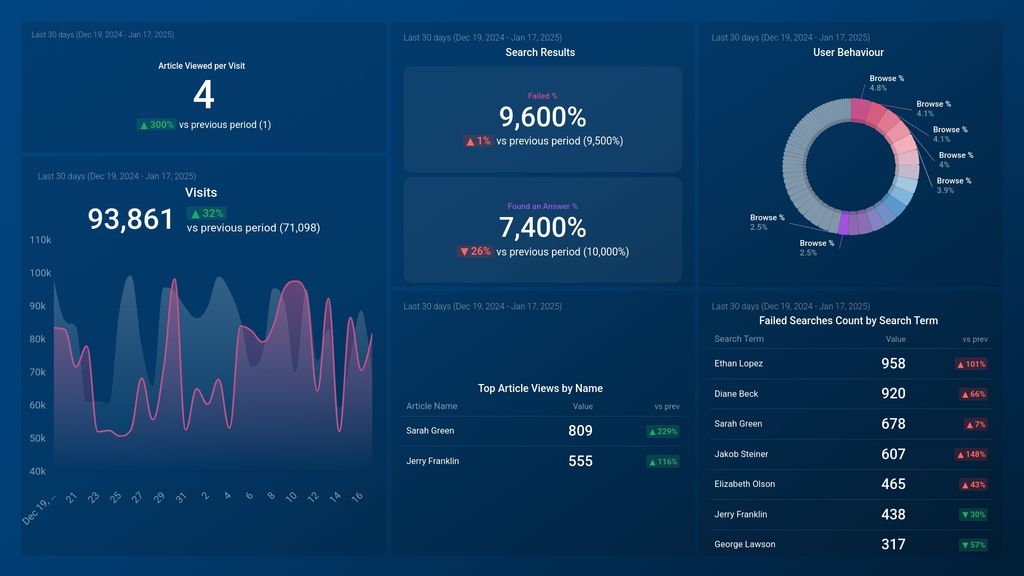Select the Jakob Steiner search term row
This screenshot has width=1024, height=576.
[850, 454]
